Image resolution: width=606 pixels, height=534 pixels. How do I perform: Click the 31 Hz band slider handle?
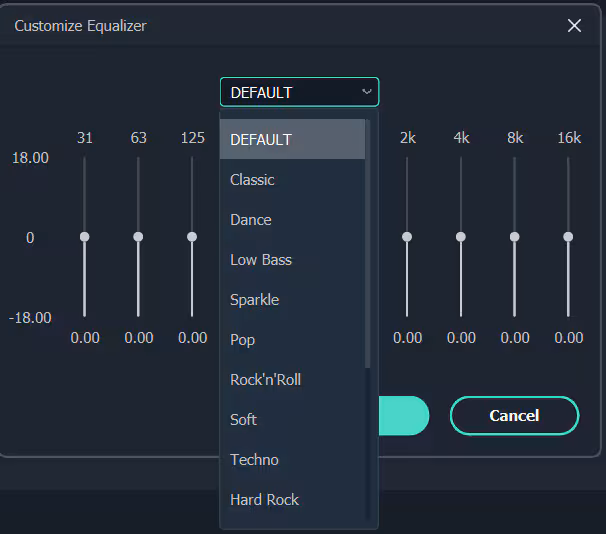(x=85, y=237)
